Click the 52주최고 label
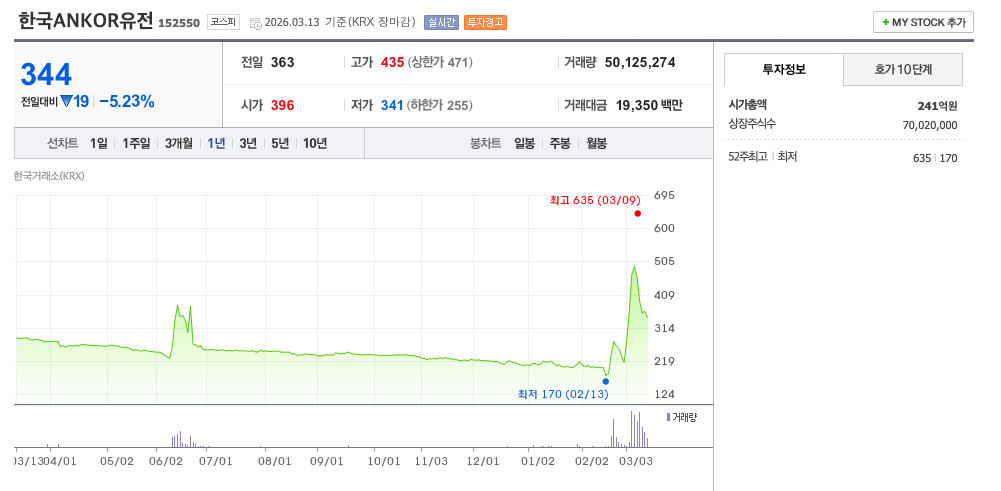 pos(748,156)
